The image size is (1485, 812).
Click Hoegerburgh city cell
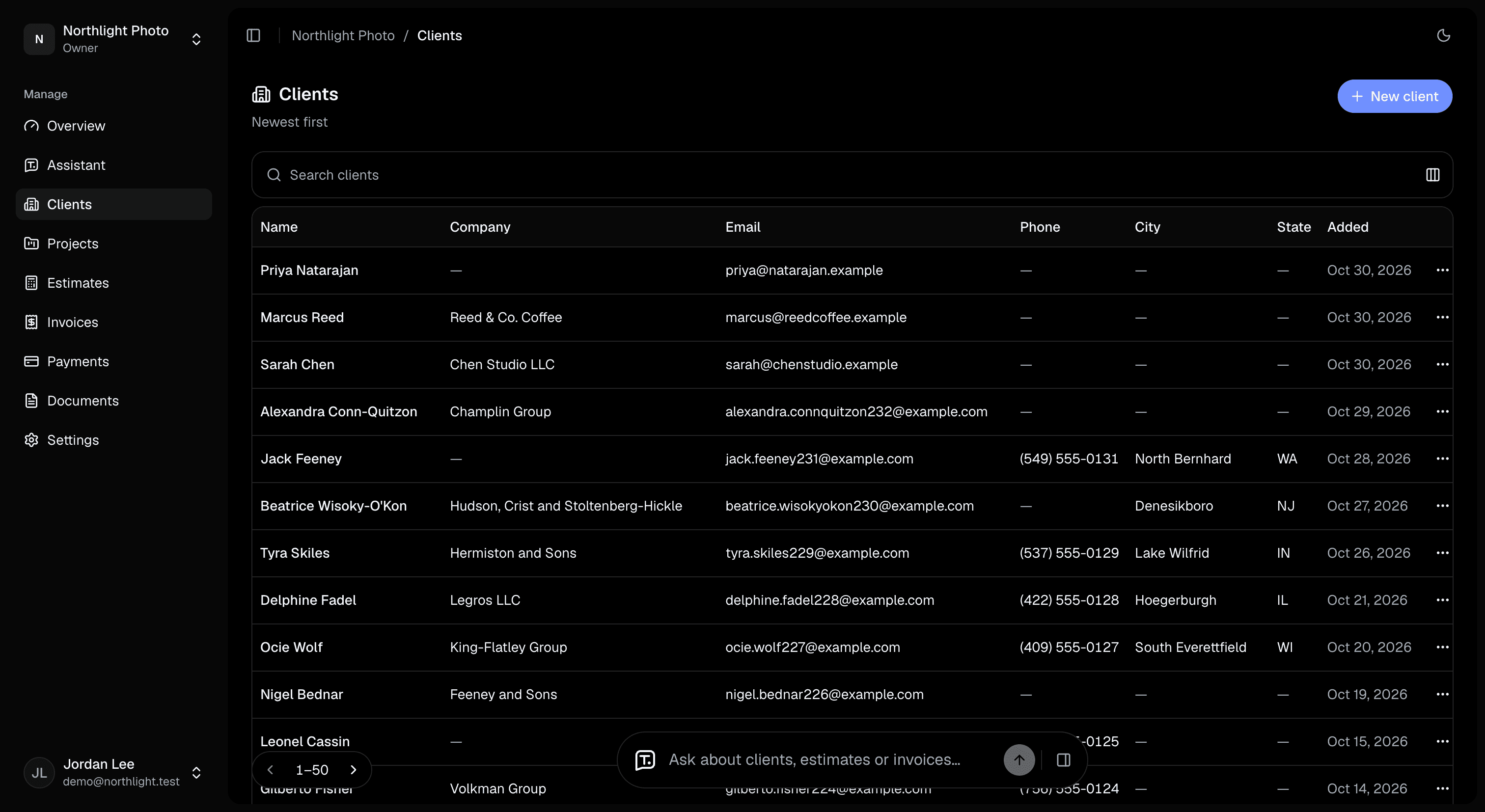point(1176,600)
